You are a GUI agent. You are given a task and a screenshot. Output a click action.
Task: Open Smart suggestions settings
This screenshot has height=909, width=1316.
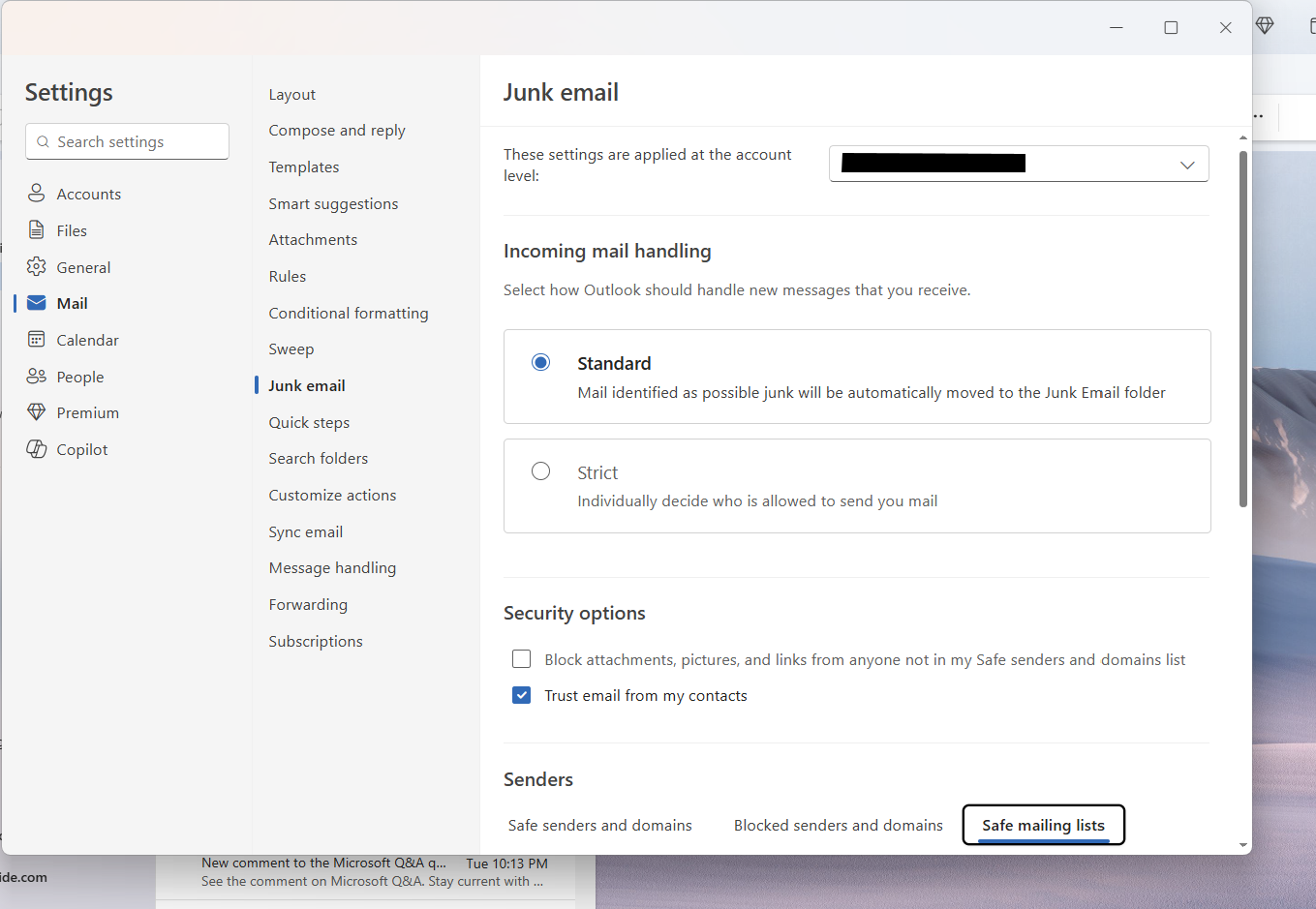[x=333, y=203]
